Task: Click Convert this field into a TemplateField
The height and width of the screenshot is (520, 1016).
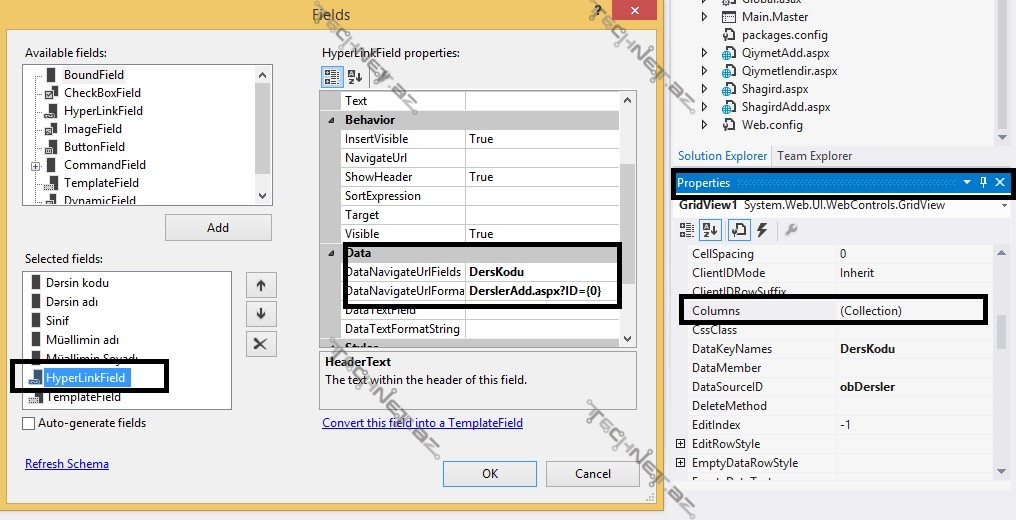Action: (x=422, y=423)
